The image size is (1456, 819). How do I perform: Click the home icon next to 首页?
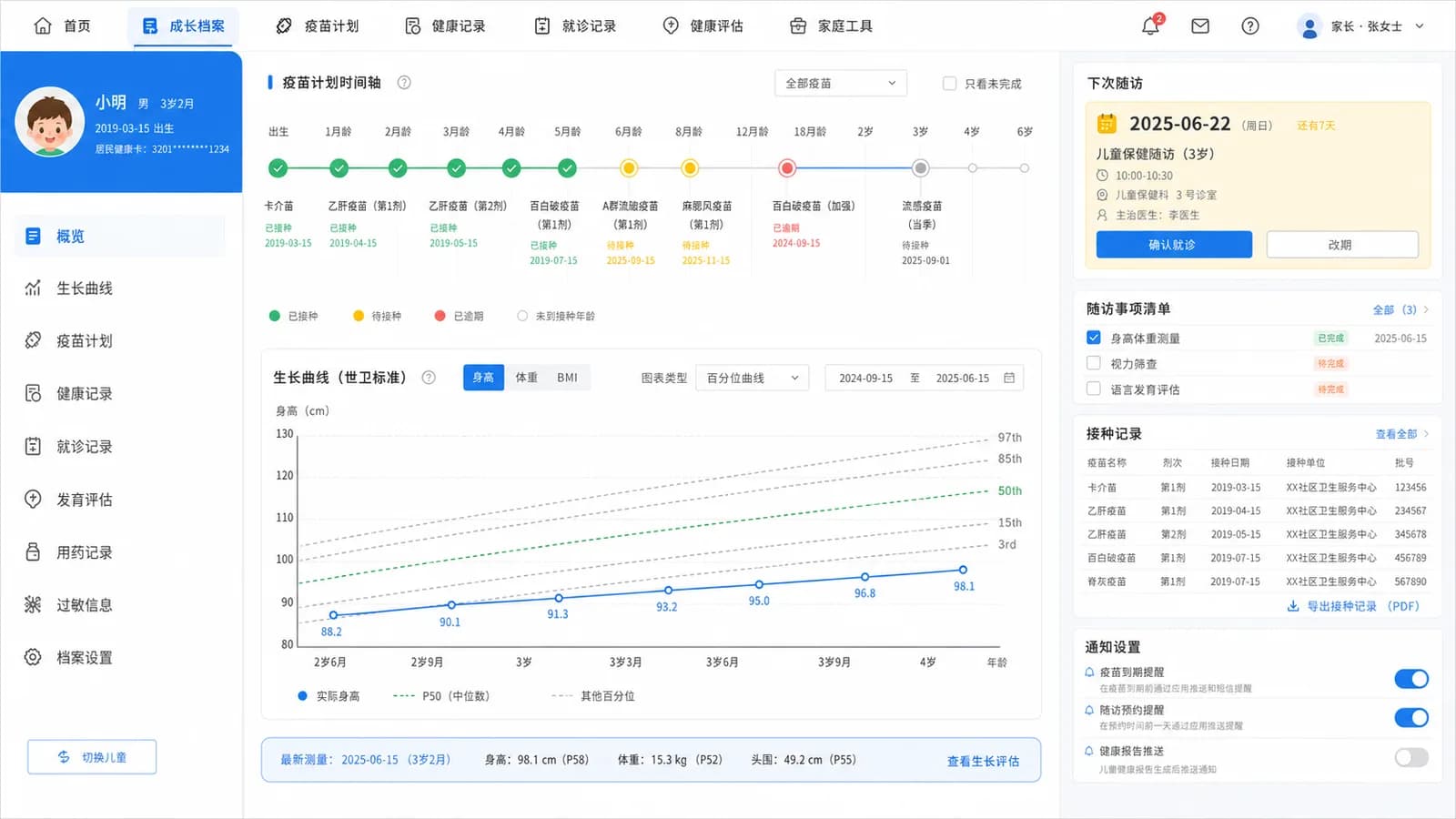43,25
